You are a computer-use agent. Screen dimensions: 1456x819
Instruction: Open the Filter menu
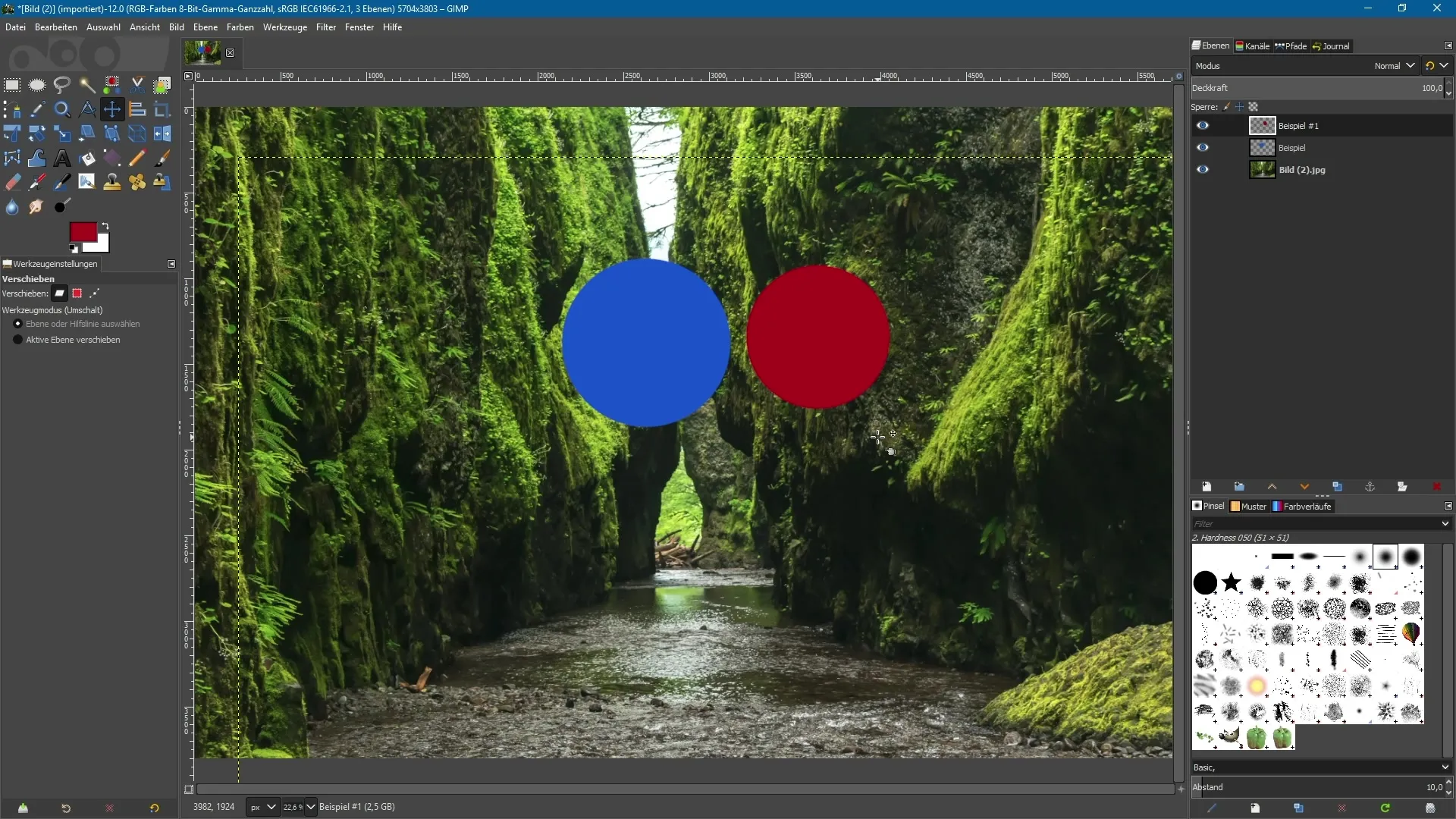tap(326, 27)
